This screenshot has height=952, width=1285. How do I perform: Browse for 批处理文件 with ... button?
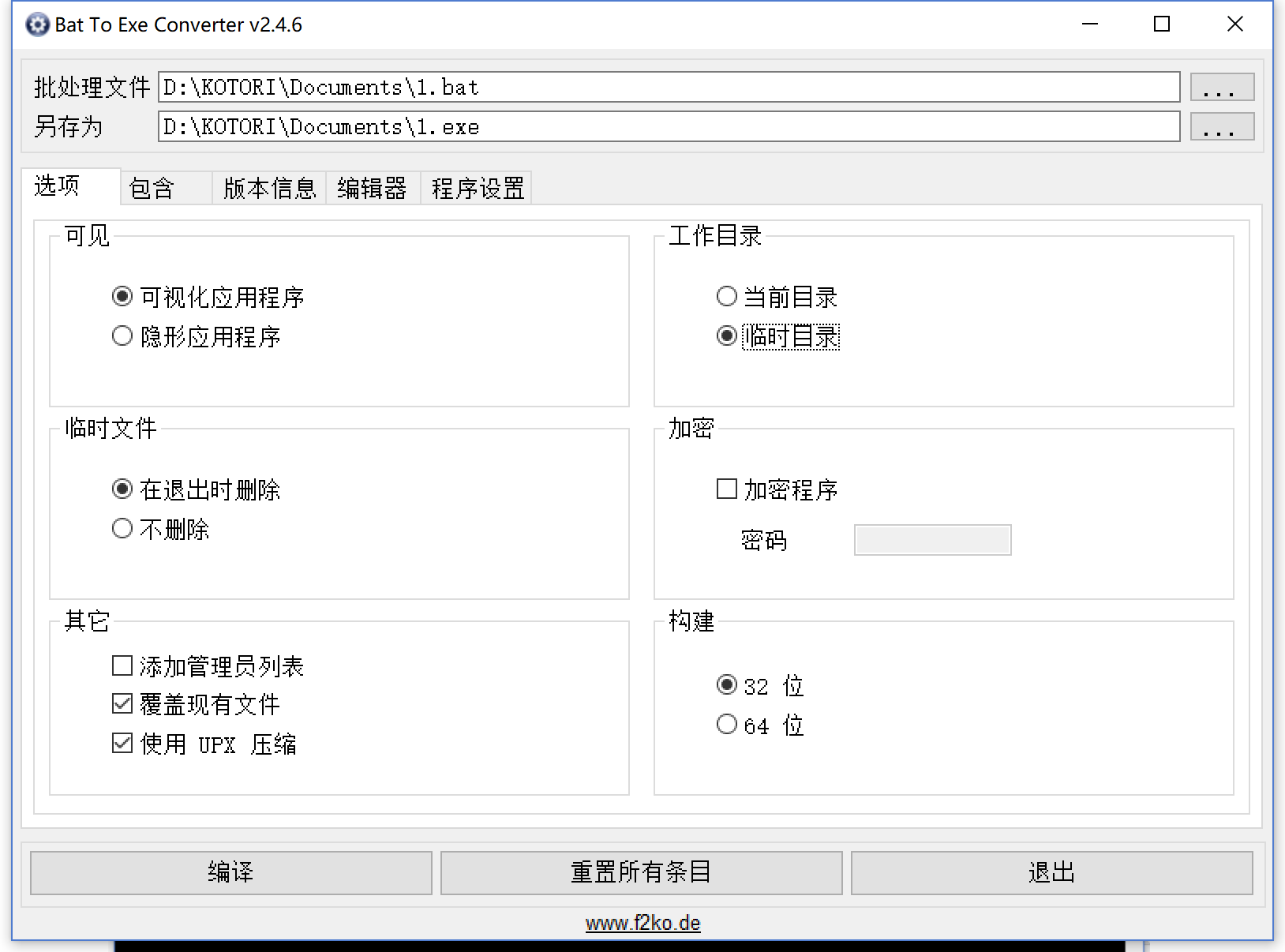click(x=1222, y=87)
